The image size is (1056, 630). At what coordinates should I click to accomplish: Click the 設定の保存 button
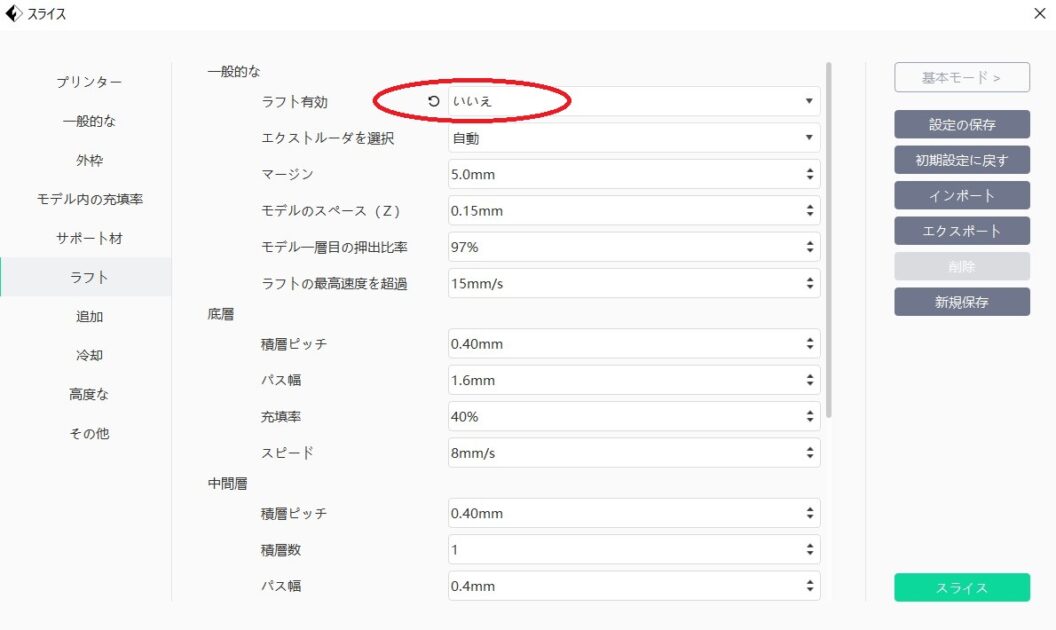coord(962,125)
